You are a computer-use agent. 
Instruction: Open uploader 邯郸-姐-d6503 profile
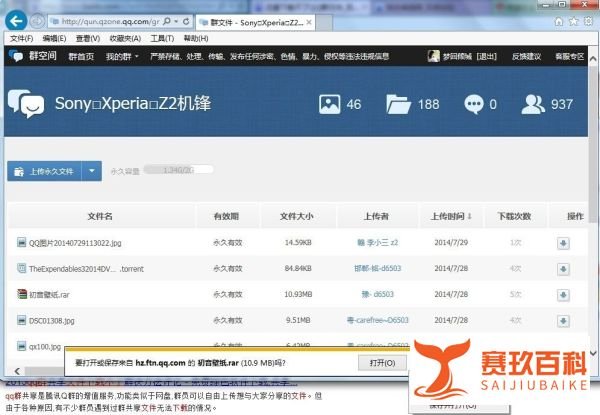pos(377,269)
